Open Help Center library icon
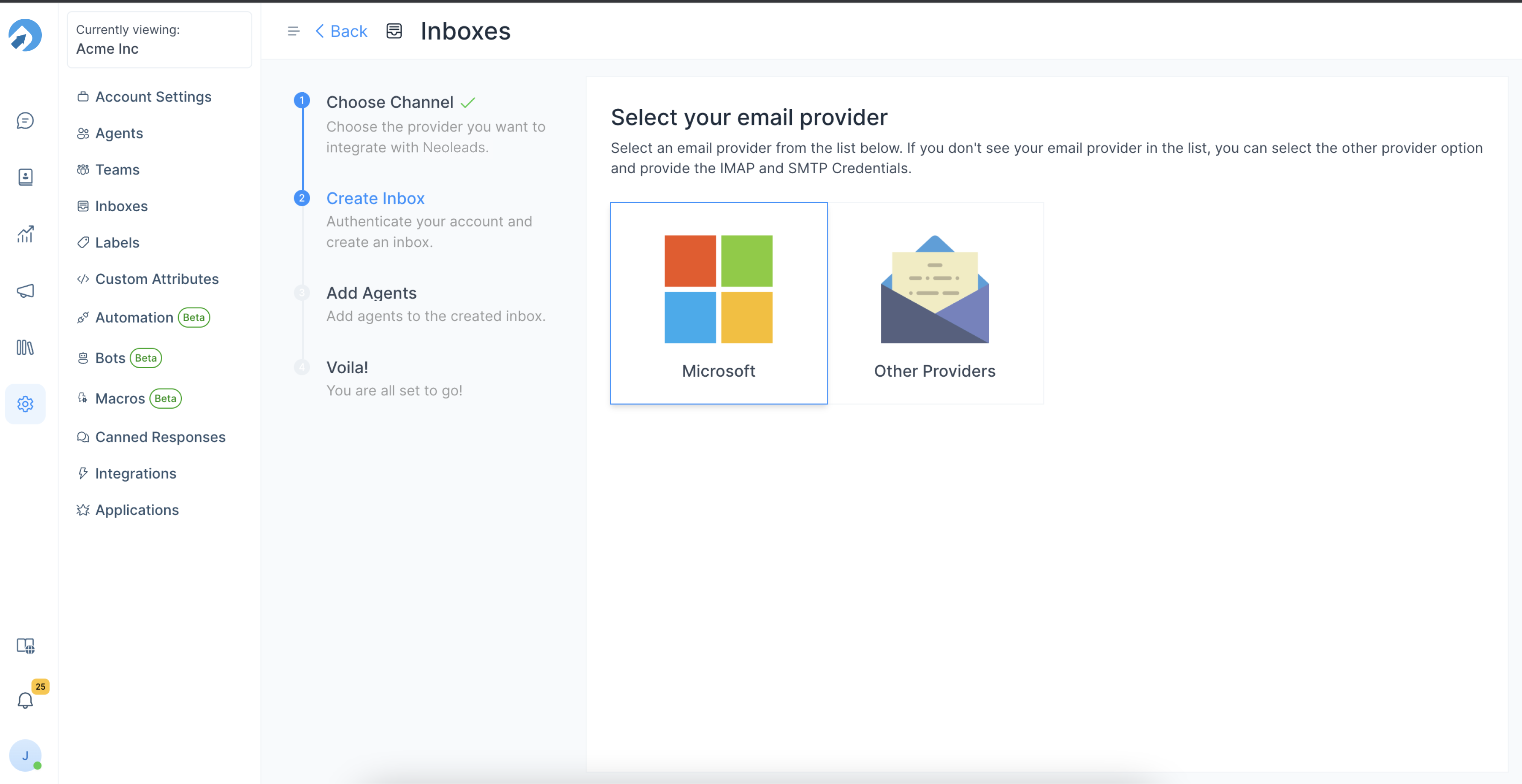 (25, 348)
